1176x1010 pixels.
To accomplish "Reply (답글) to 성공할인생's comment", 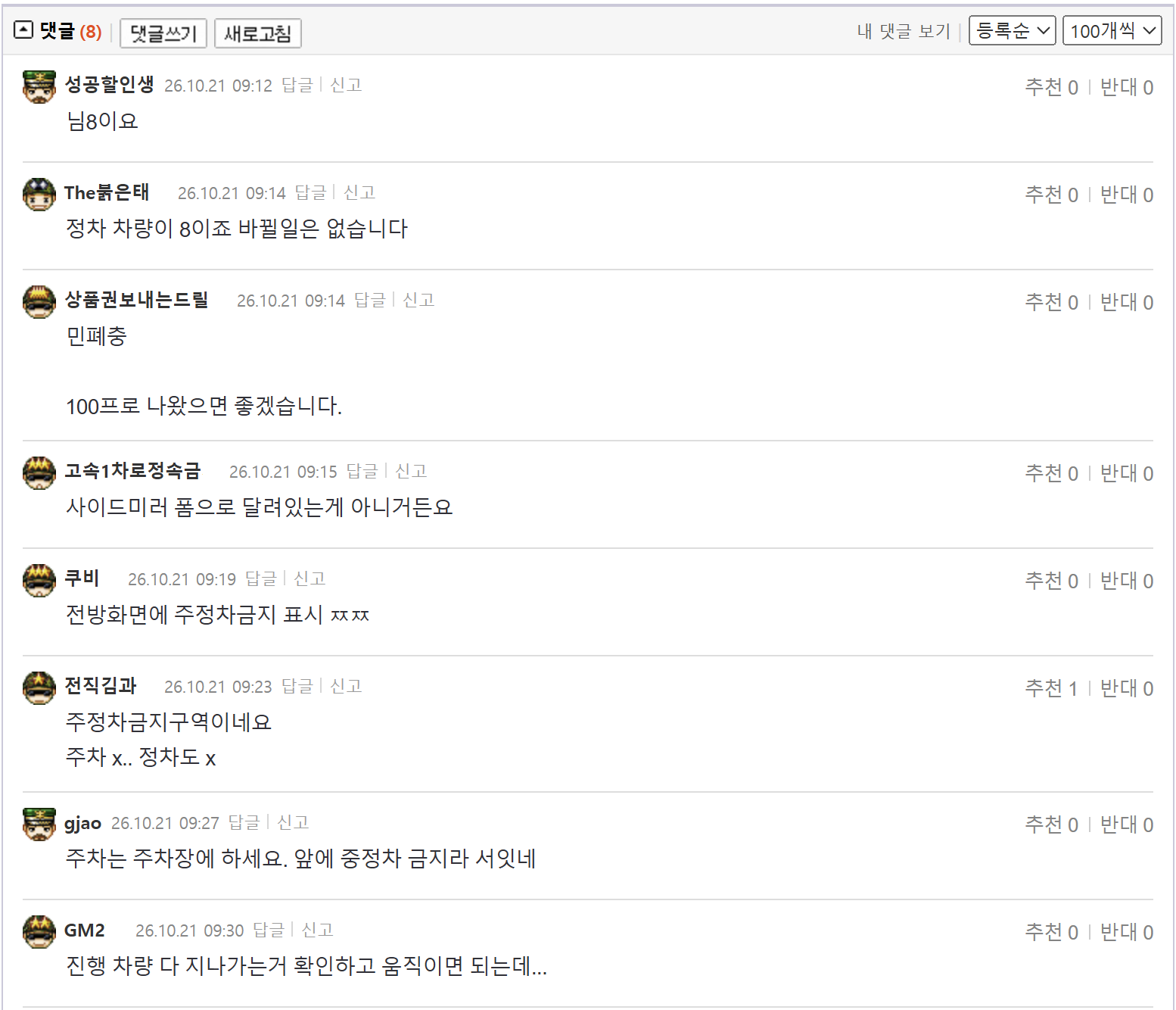I will 297,85.
